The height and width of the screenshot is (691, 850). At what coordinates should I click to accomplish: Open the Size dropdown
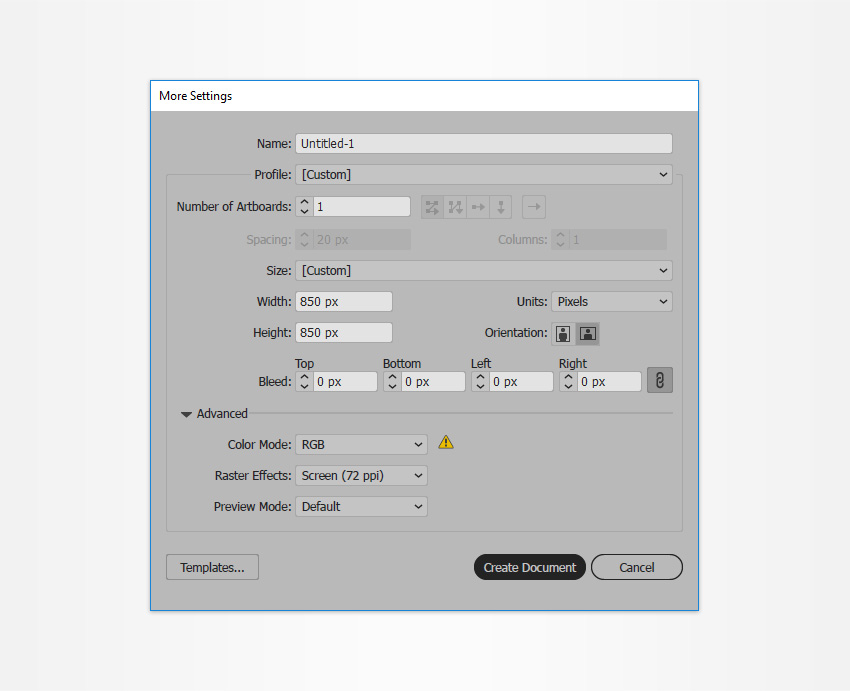[483, 271]
